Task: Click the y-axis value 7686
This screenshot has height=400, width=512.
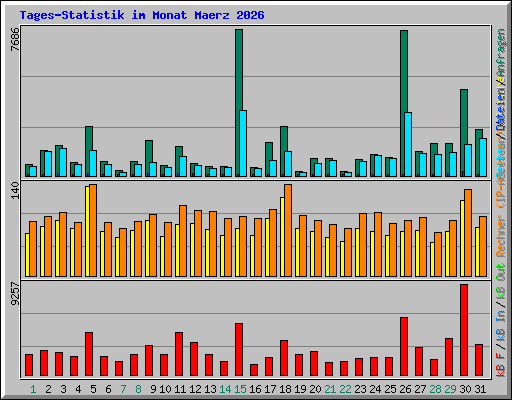Action: (15, 39)
